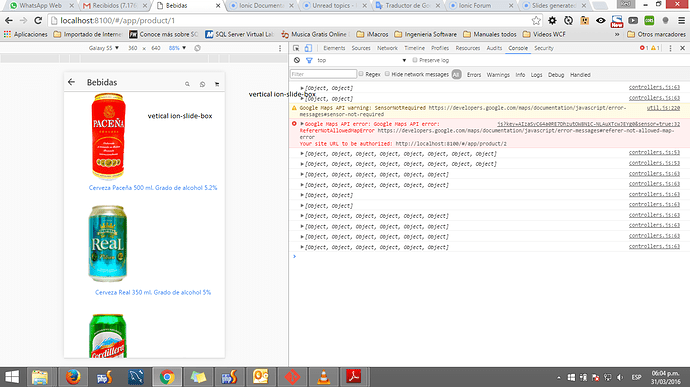Open Adobe Reader from the taskbar

pyautogui.click(x=353, y=377)
